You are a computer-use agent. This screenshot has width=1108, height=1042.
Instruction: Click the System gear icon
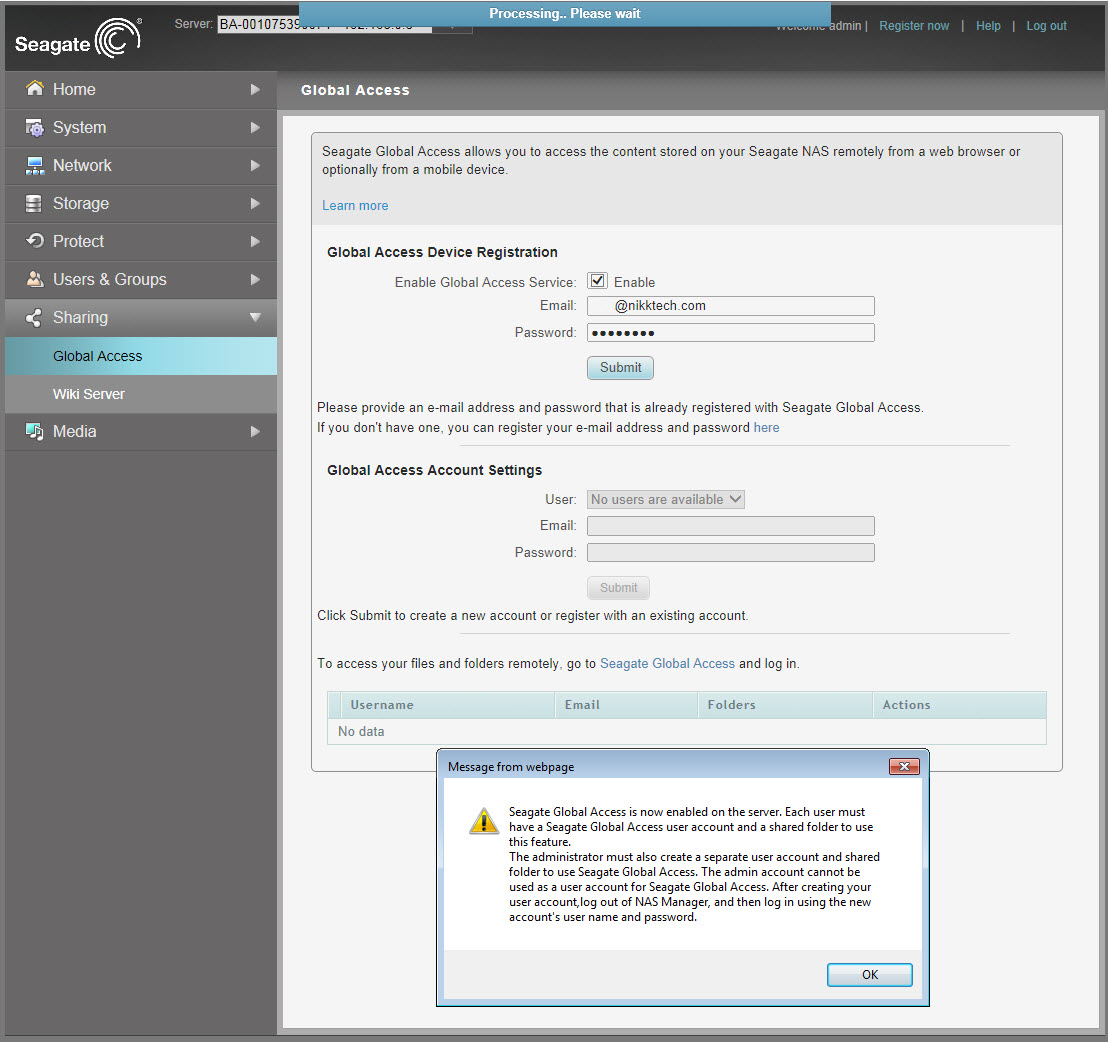tap(35, 127)
